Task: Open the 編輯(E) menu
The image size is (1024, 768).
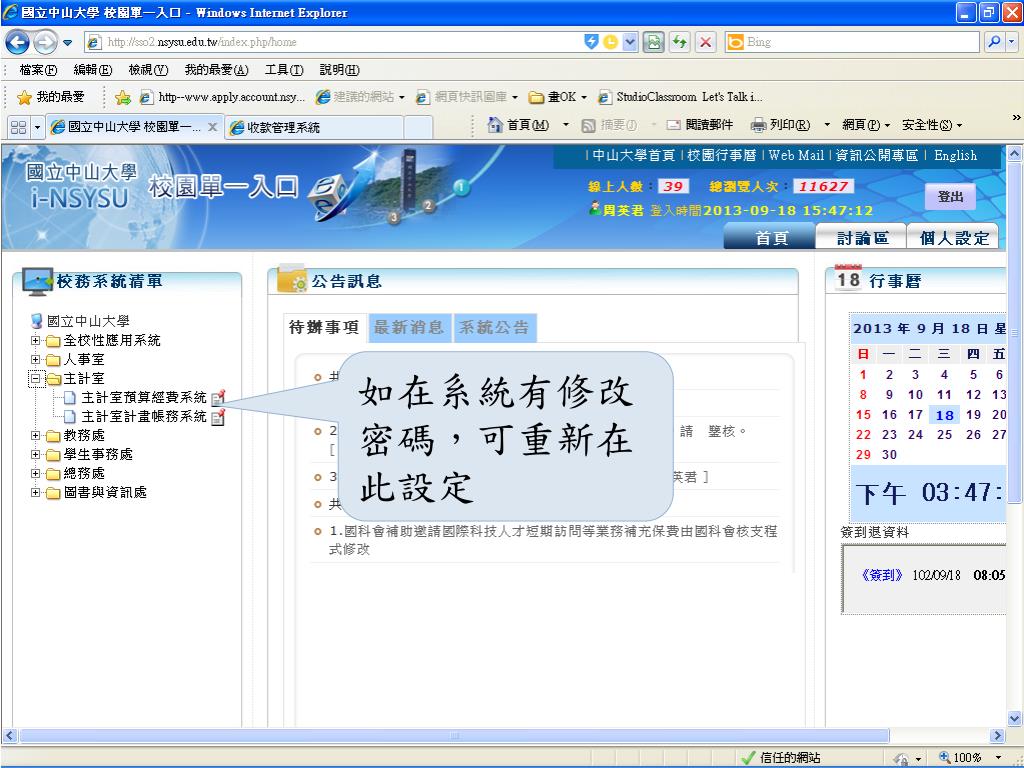Action: [93, 70]
